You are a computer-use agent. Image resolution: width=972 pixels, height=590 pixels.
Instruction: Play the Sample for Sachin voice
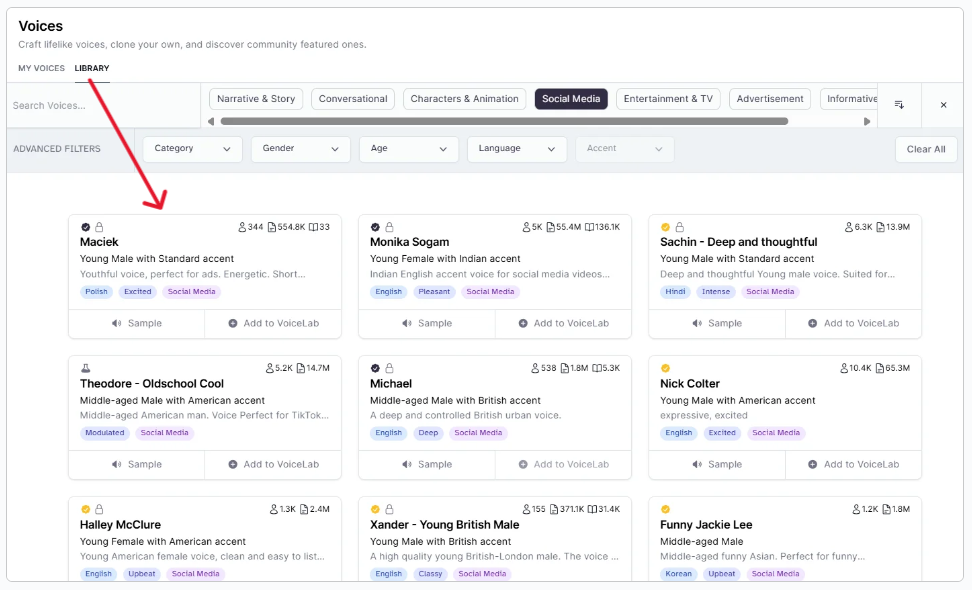[x=717, y=324]
